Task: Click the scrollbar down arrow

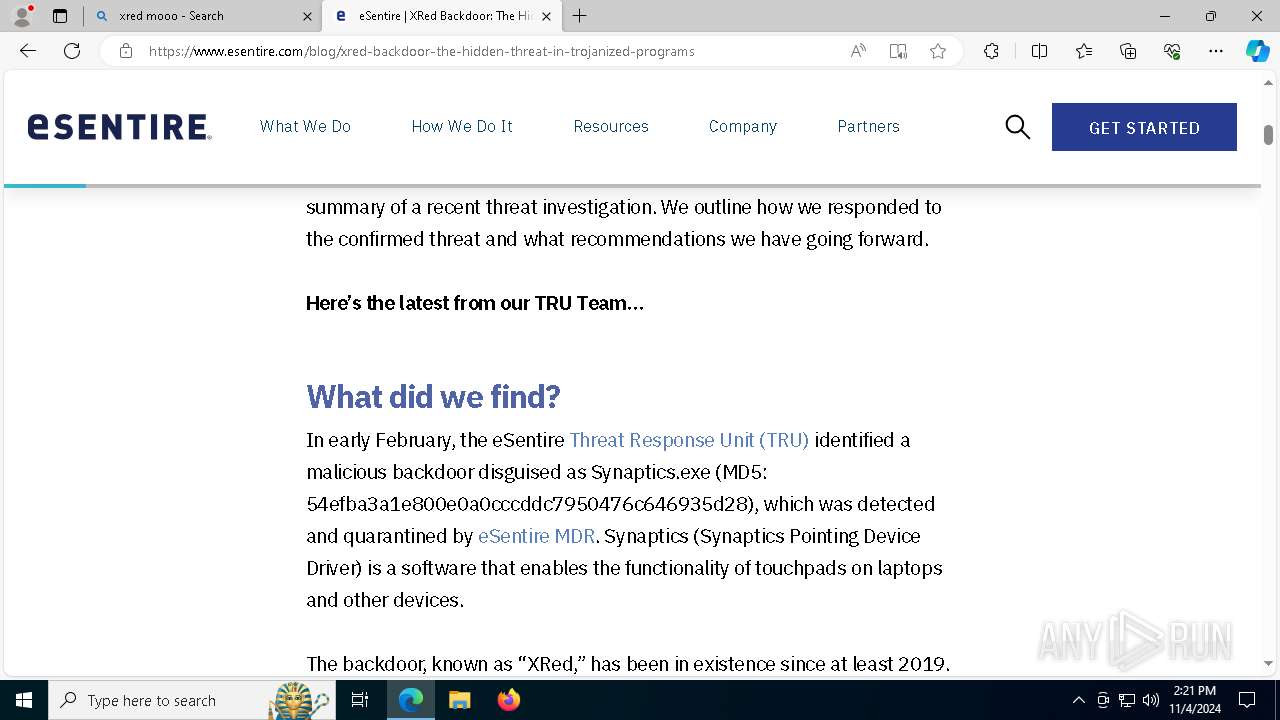Action: tap(1268, 663)
